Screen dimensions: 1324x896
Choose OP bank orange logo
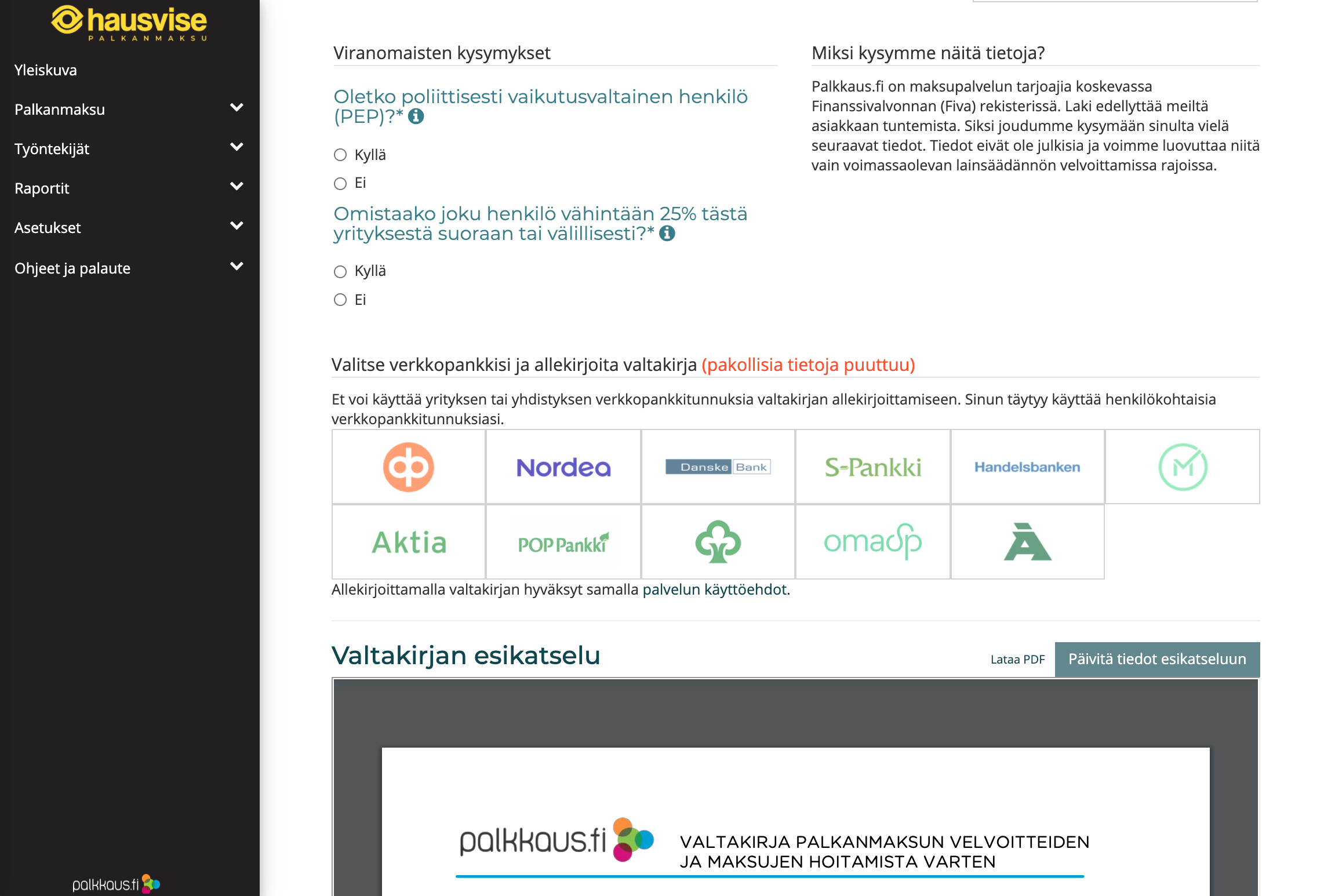[409, 467]
